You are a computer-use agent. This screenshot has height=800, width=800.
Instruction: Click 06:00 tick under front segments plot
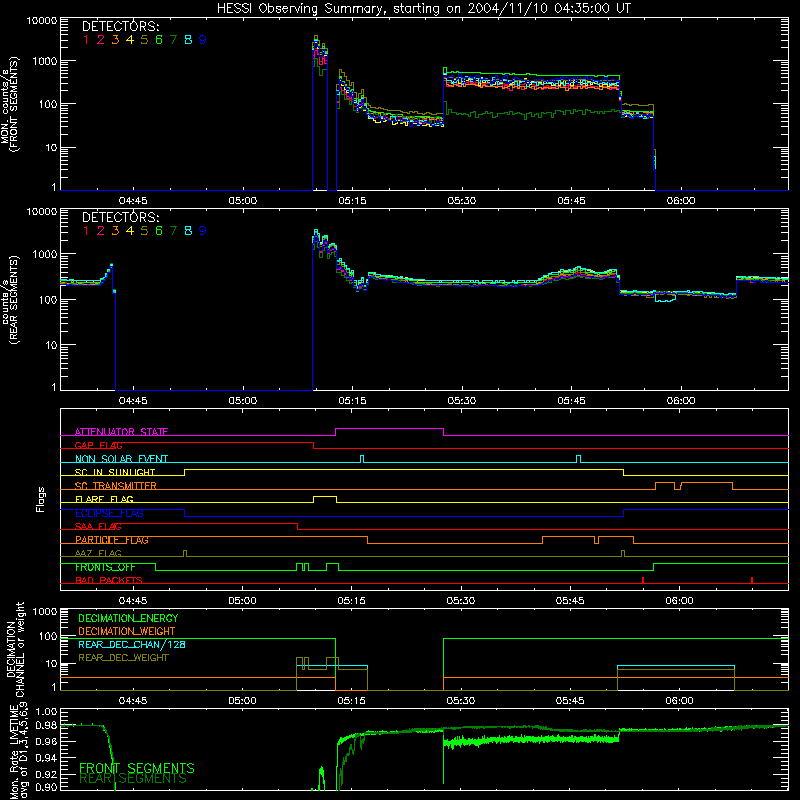point(681,201)
